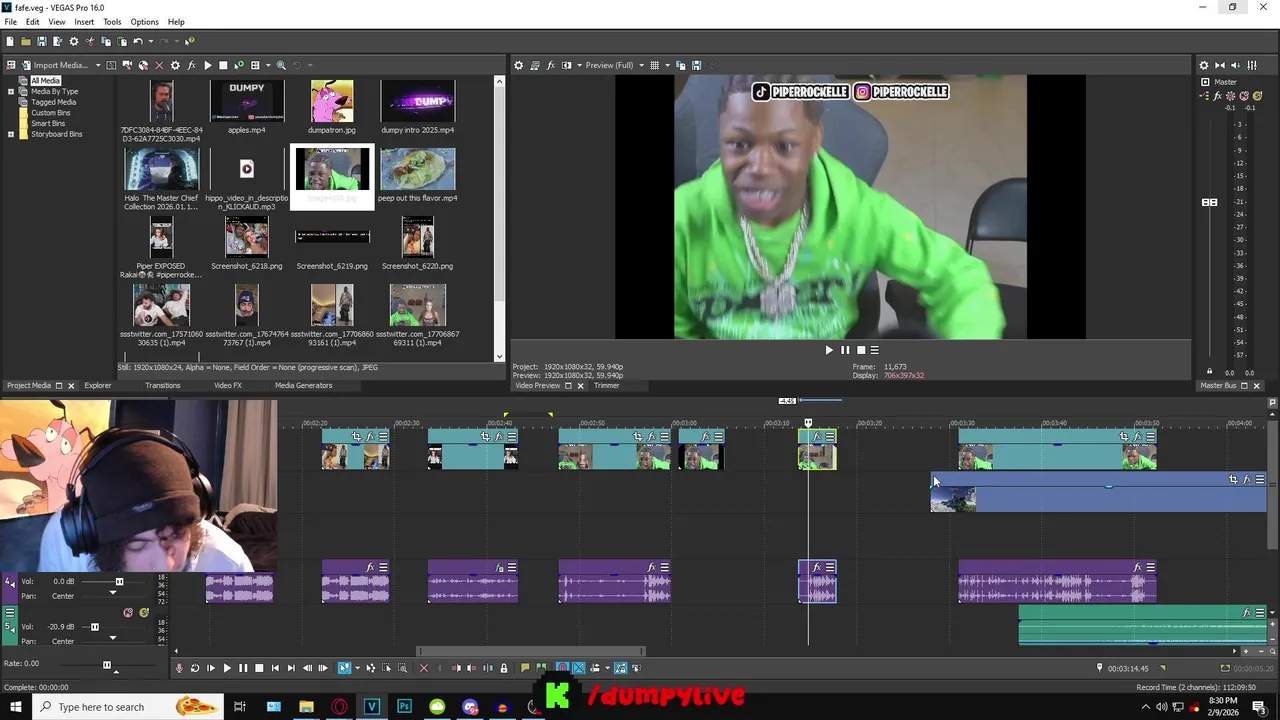Toggle the lock event icon

pos(503,668)
